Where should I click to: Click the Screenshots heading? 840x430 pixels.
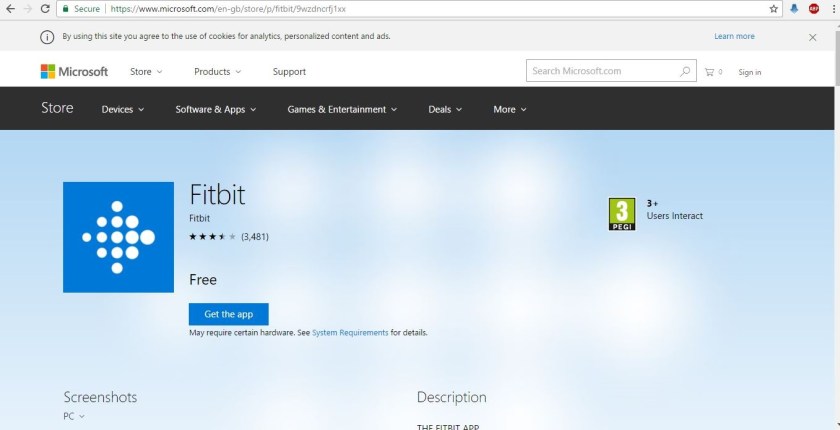tap(100, 397)
